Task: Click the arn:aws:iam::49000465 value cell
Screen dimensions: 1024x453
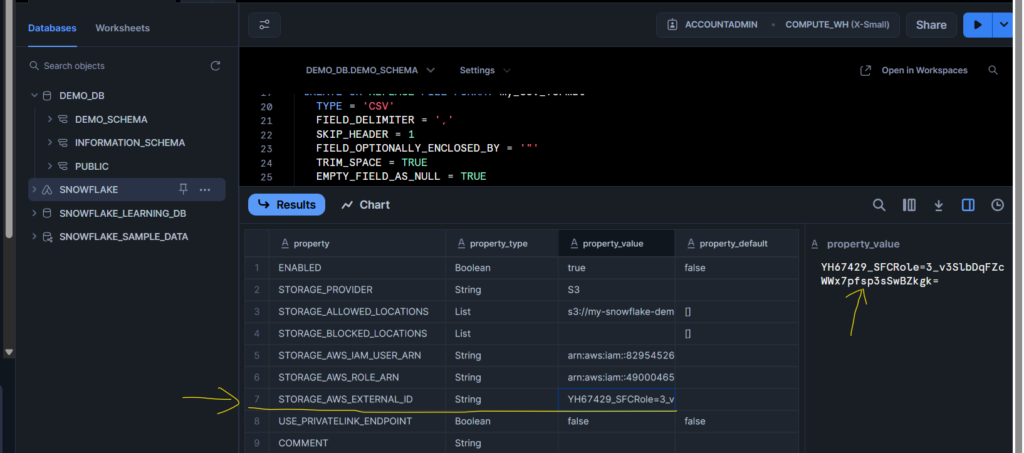Action: point(616,377)
